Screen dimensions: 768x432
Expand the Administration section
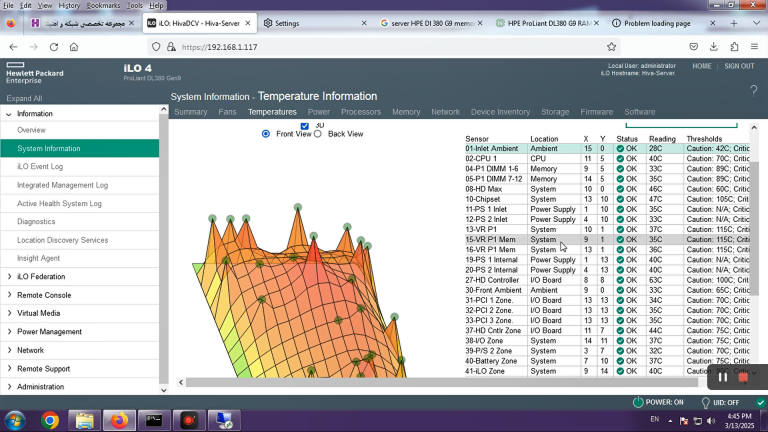tap(9, 386)
